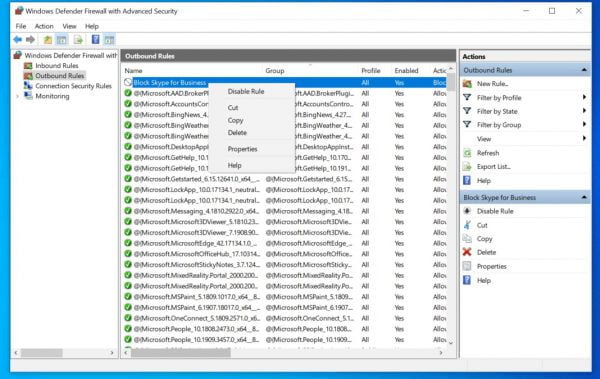The width and height of the screenshot is (600, 379).
Task: Select Outbound Rules in the tree
Action: pyautogui.click(x=59, y=76)
